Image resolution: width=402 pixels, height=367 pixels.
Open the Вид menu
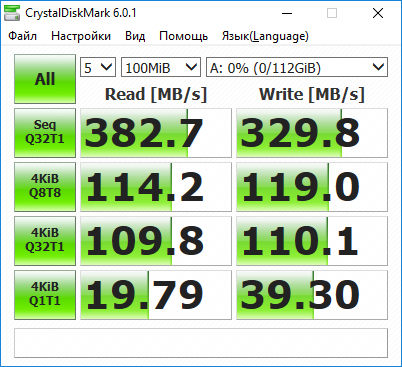pos(135,36)
